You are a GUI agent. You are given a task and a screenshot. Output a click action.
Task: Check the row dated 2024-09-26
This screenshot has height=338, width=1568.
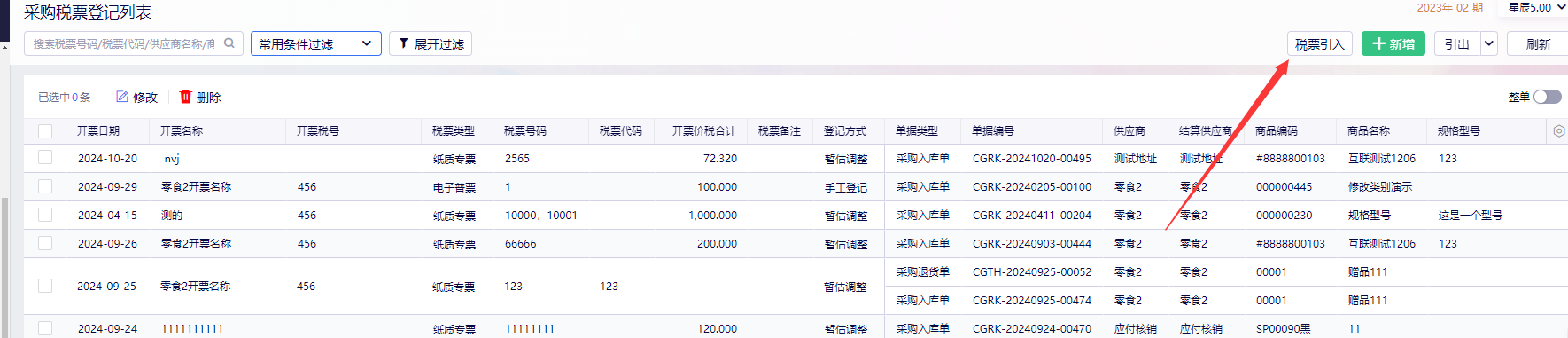point(45,243)
